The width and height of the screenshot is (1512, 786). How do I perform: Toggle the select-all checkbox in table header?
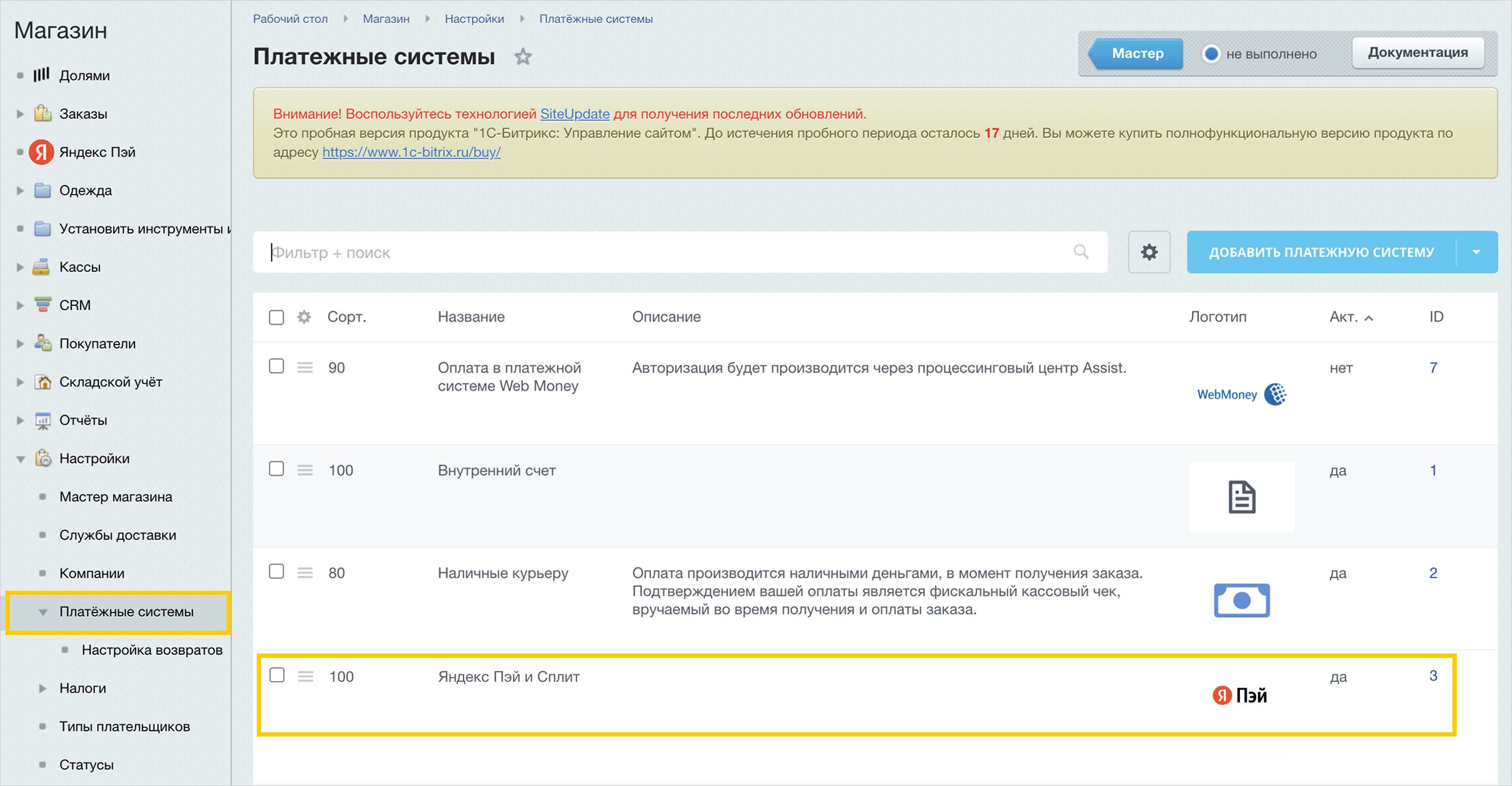(276, 317)
